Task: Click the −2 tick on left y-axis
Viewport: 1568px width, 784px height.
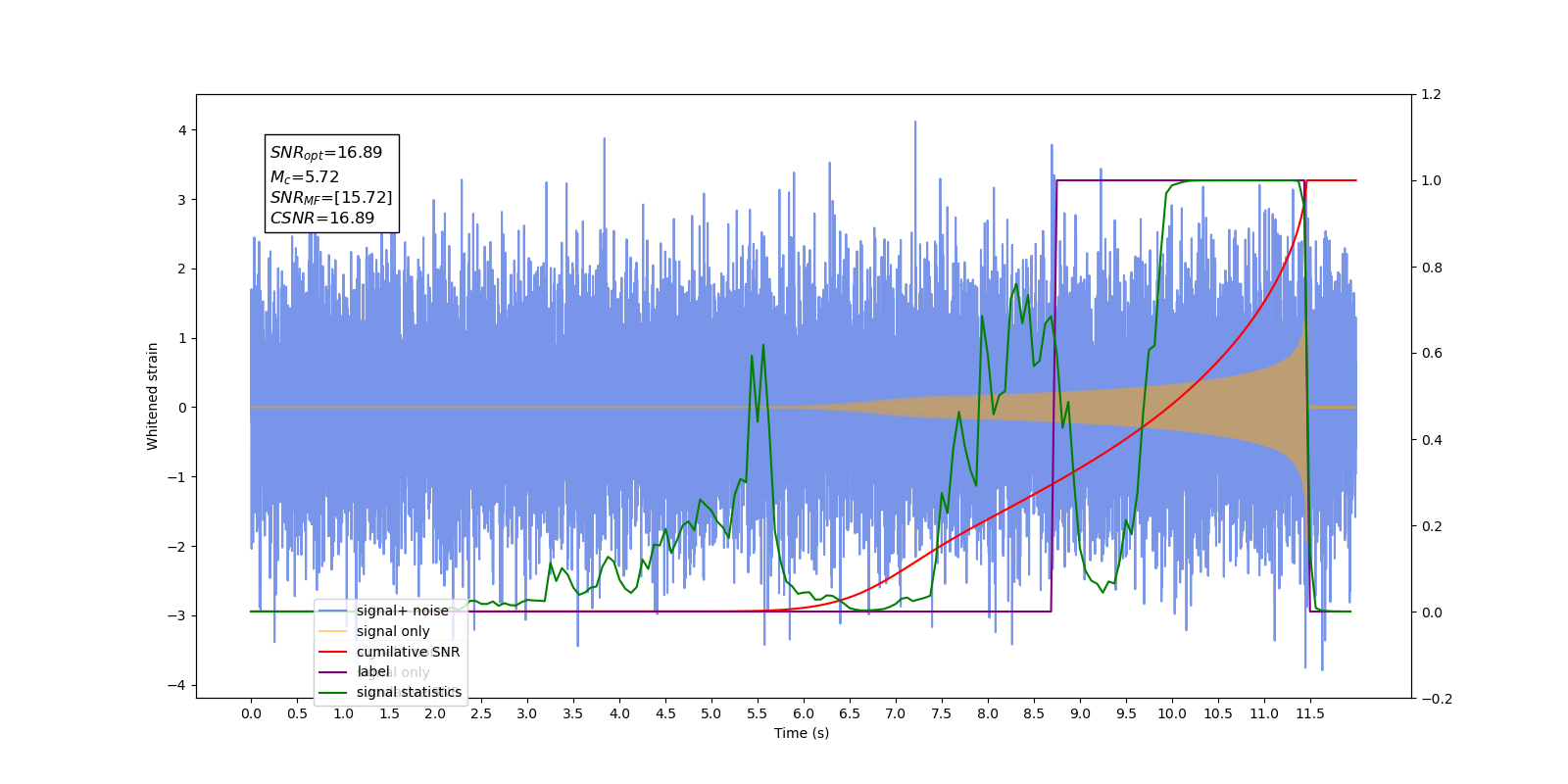Action: (x=178, y=547)
